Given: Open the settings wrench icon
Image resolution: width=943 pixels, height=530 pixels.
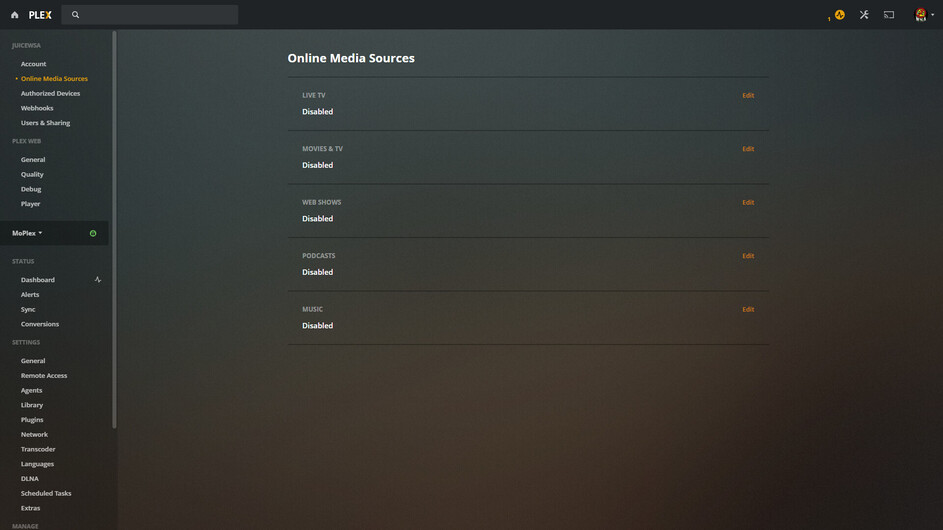Looking at the screenshot, I should pyautogui.click(x=864, y=15).
